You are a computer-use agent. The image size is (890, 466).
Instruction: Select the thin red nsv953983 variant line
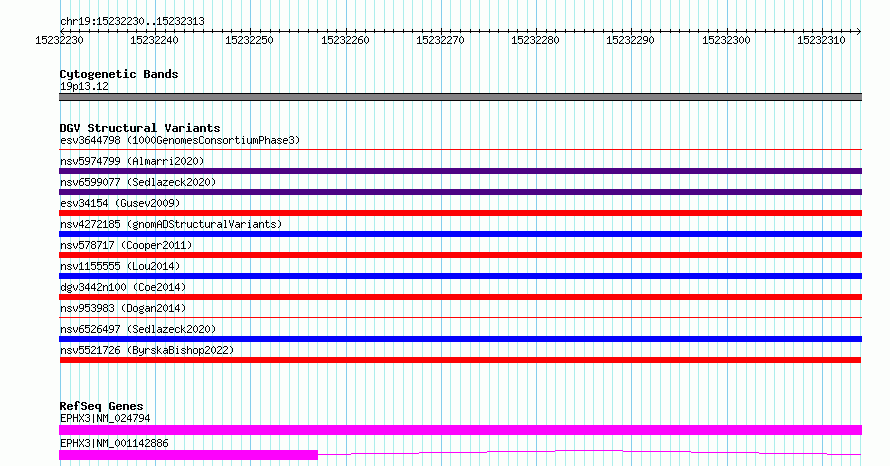[x=460, y=318]
